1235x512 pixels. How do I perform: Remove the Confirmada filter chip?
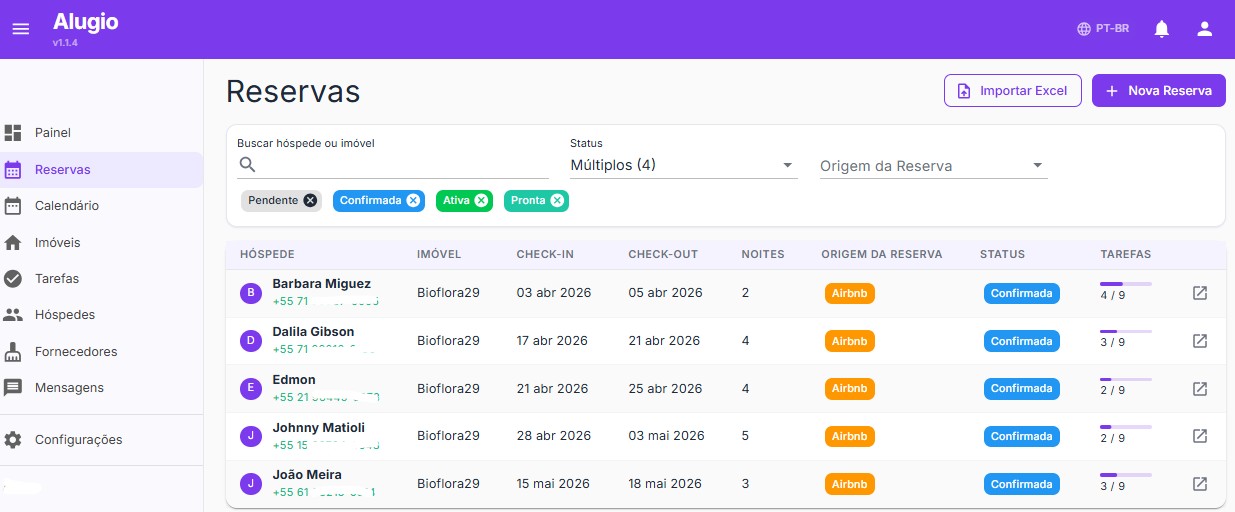point(413,200)
